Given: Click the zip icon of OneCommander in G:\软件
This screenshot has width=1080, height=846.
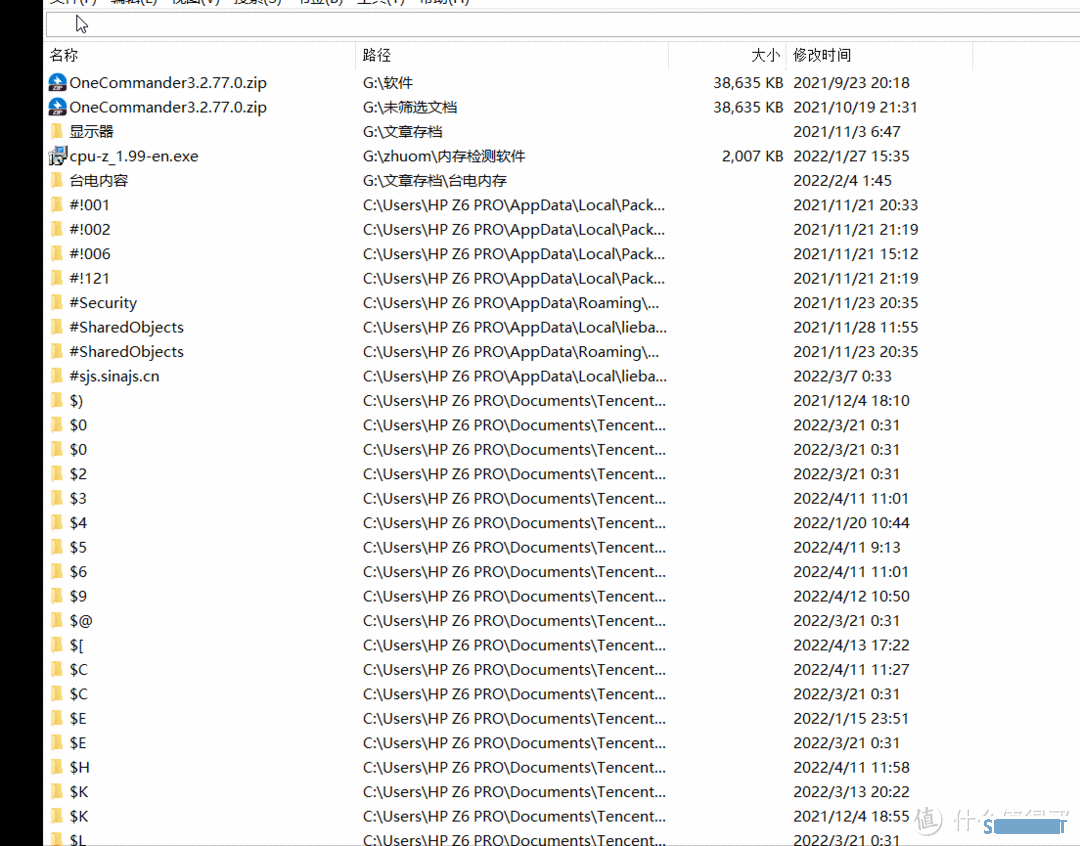Looking at the screenshot, I should (x=57, y=83).
